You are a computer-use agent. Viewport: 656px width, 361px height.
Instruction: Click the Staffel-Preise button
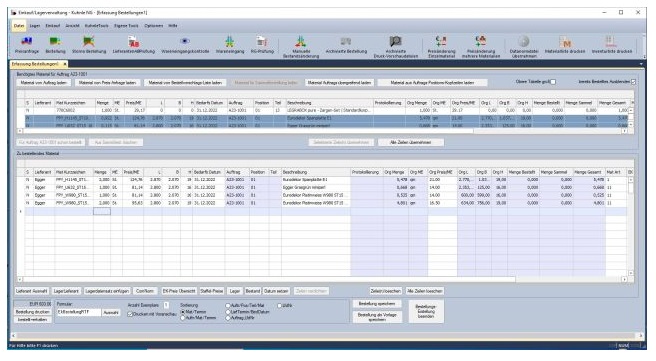click(x=212, y=291)
